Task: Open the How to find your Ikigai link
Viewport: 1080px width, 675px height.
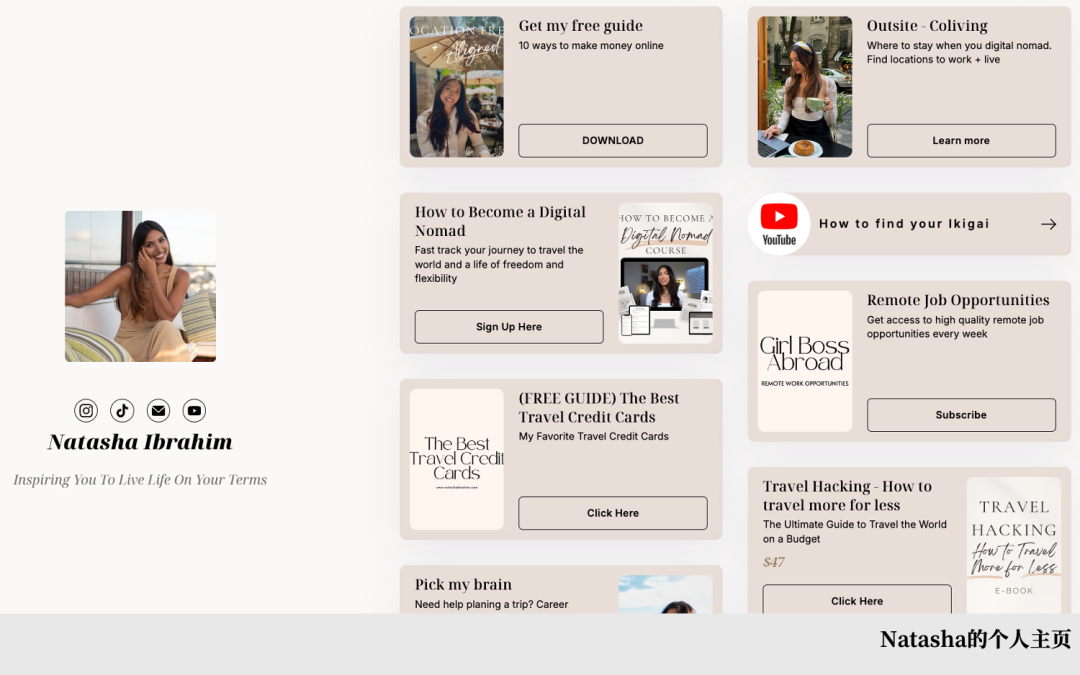Action: point(904,224)
